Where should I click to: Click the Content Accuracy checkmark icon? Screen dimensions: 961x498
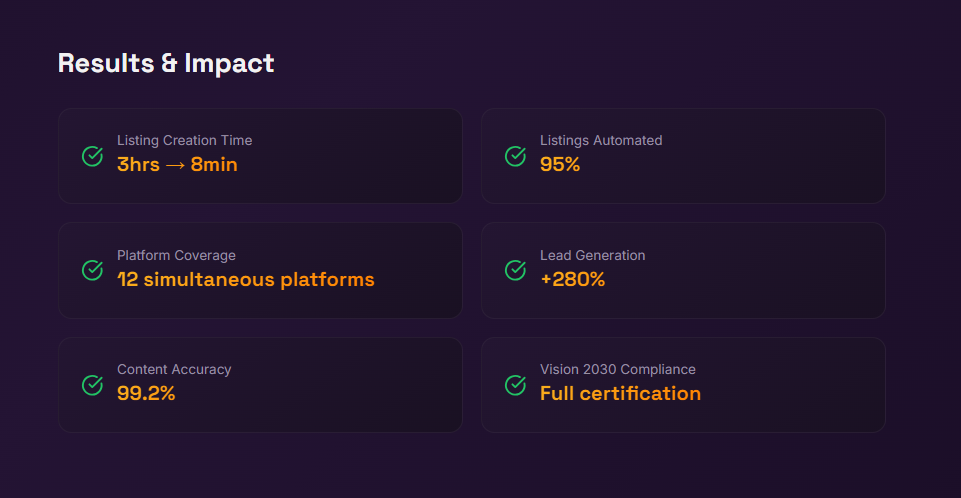click(x=92, y=385)
